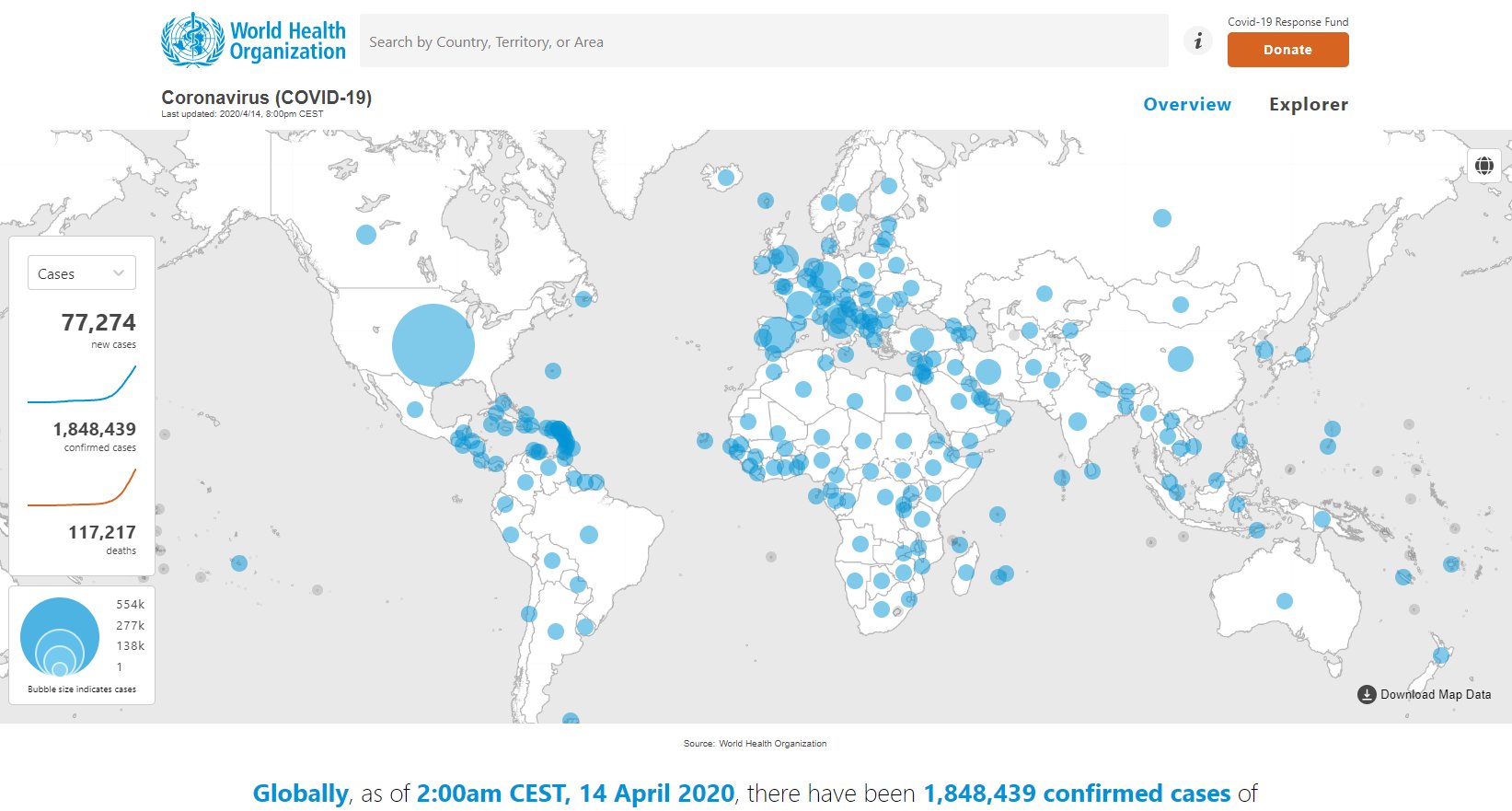Click the 138k legend label
The image size is (1512, 811).
tap(131, 646)
